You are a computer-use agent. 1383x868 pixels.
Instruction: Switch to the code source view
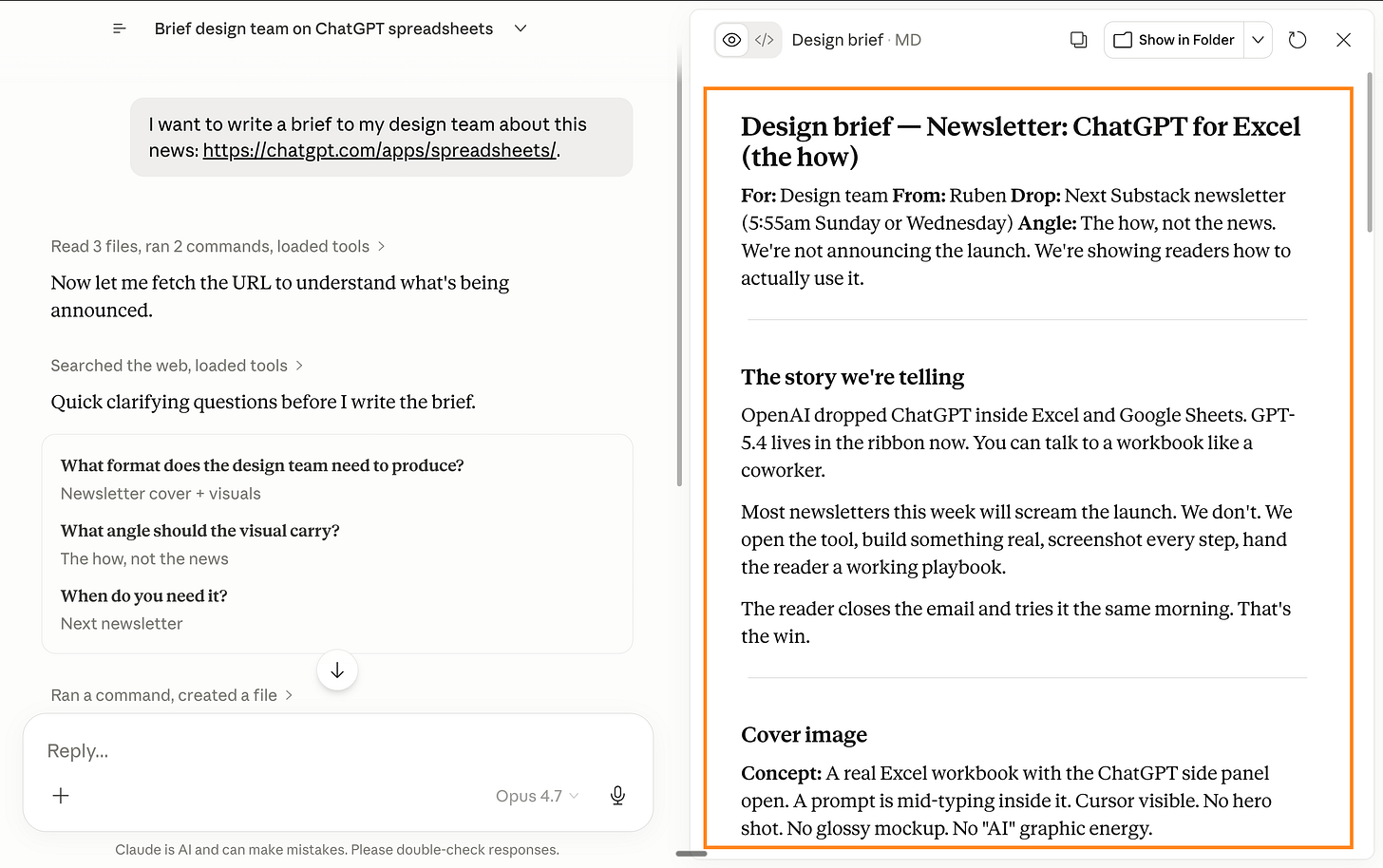tap(765, 40)
